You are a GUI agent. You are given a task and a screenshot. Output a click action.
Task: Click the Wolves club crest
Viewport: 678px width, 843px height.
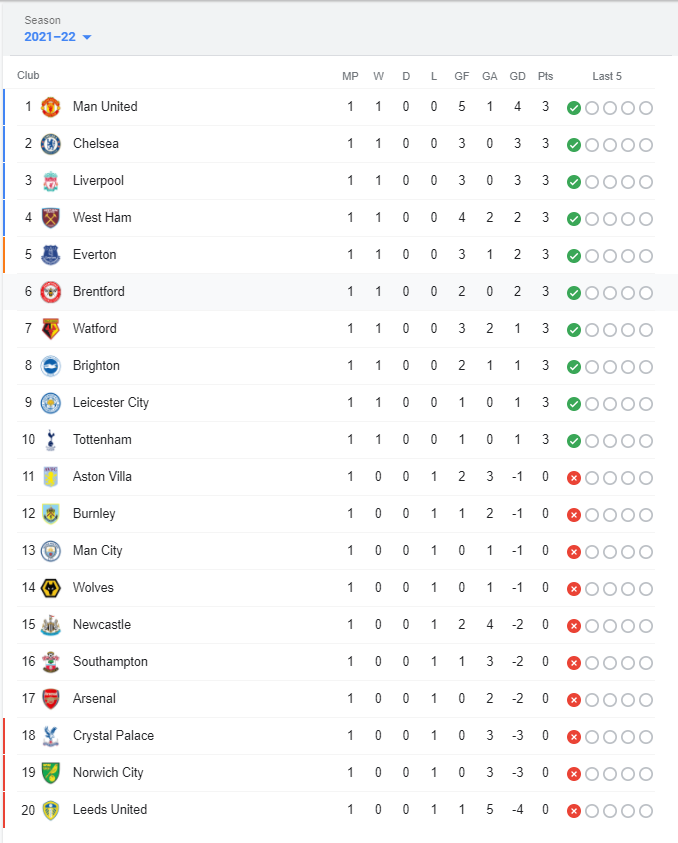coord(51,588)
